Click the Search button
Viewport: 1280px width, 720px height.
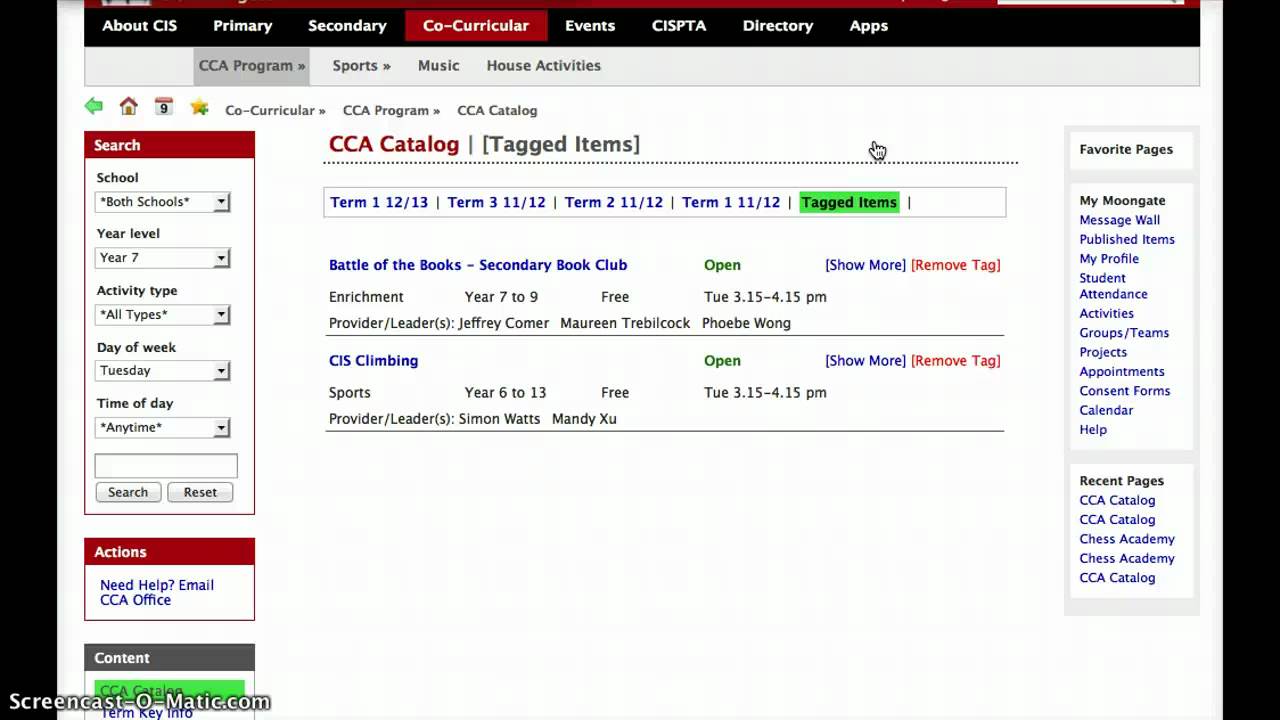(128, 492)
